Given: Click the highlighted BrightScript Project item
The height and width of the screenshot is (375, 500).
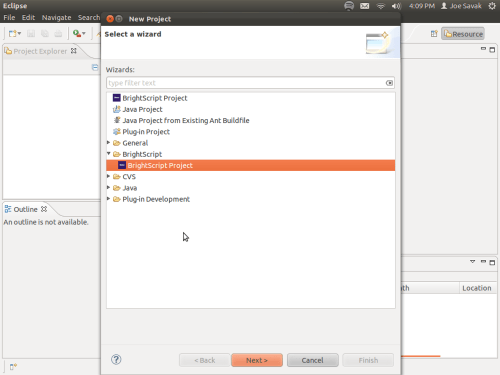Looking at the screenshot, I should point(251,165).
